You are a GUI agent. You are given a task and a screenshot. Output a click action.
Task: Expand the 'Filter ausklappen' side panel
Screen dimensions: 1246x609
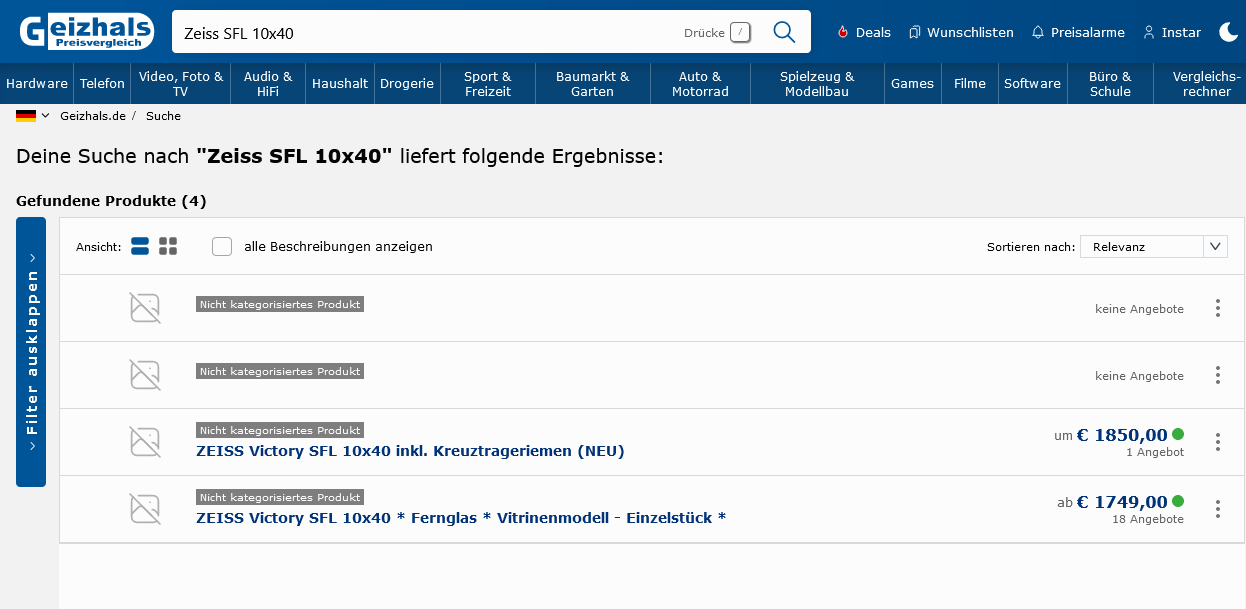[x=31, y=352]
